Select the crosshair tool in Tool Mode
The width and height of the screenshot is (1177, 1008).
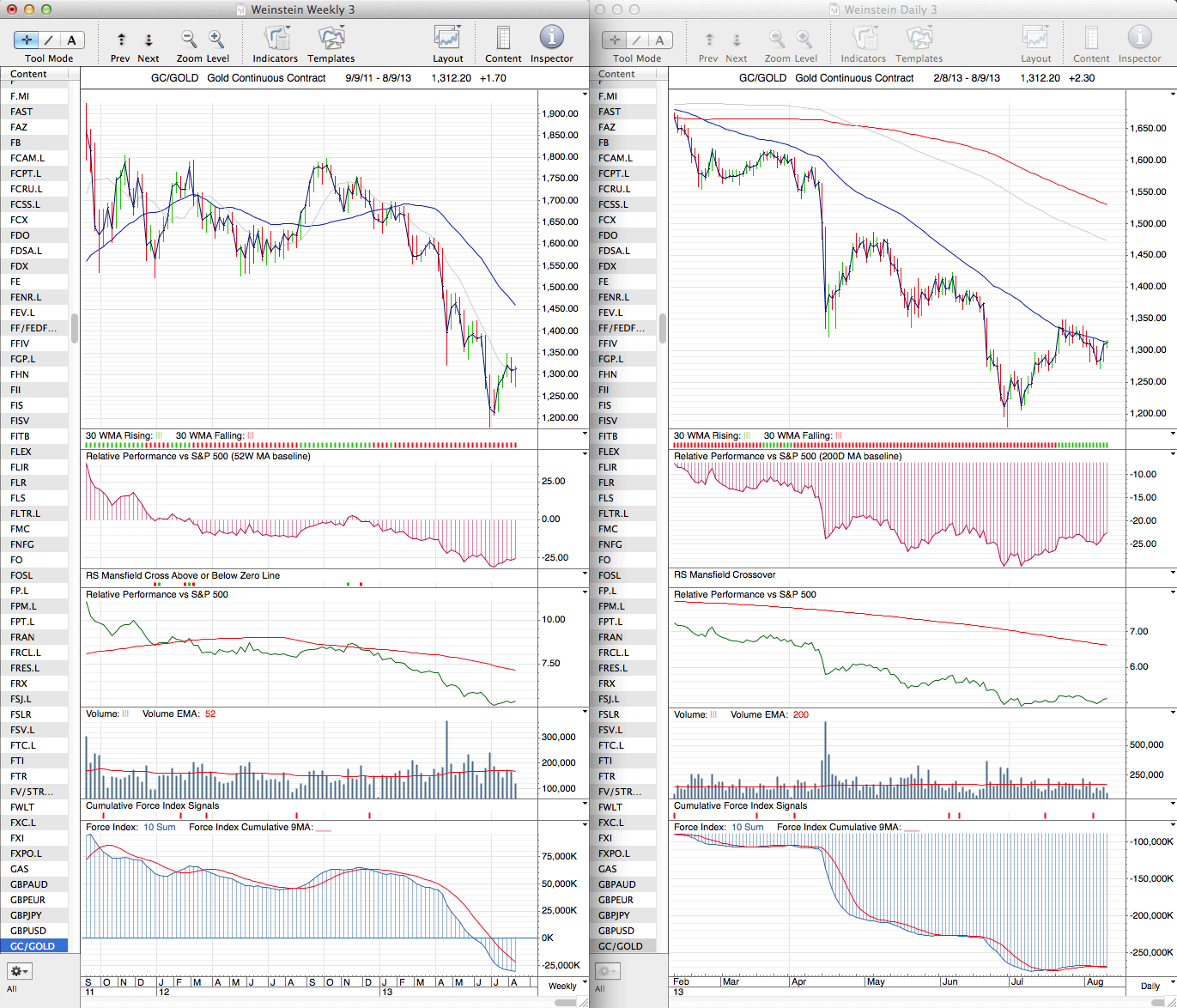27,39
